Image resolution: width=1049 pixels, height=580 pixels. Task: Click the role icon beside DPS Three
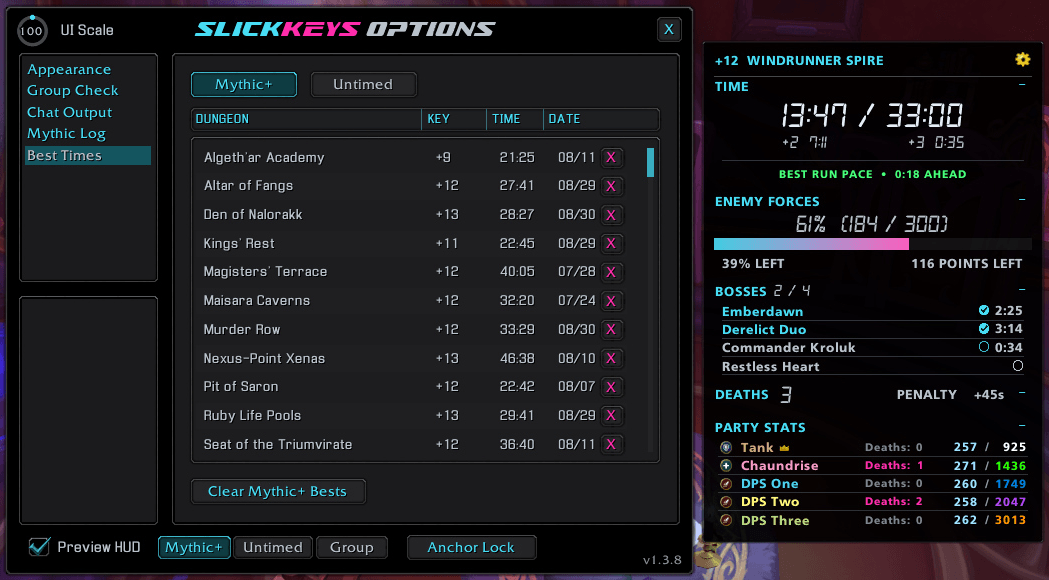(726, 520)
